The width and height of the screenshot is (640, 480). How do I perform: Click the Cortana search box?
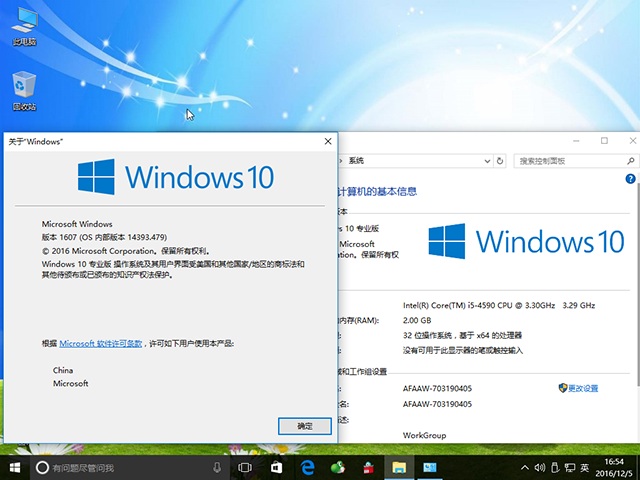click(x=120, y=467)
